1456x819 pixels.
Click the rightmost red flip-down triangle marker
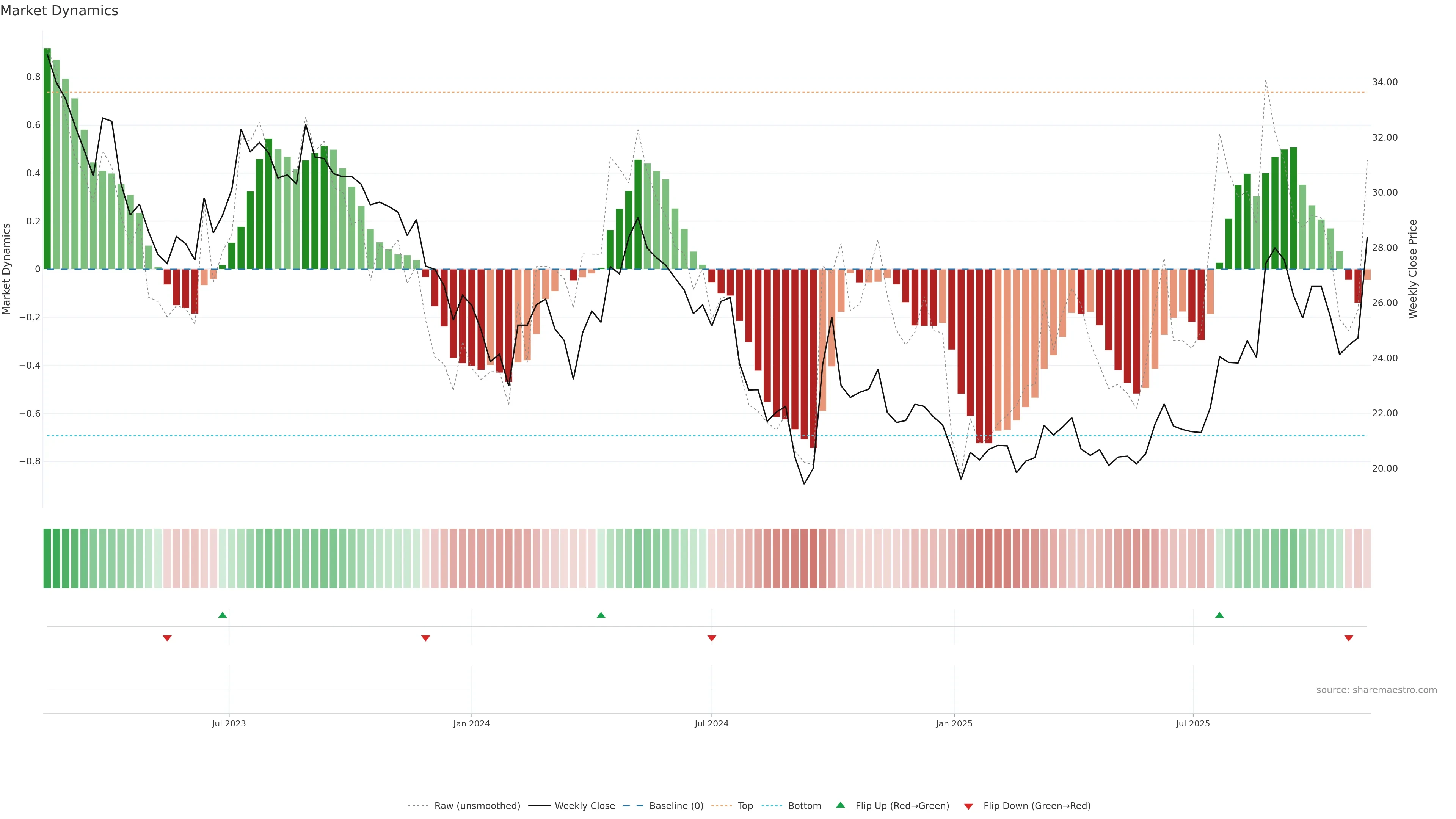pos(1349,638)
